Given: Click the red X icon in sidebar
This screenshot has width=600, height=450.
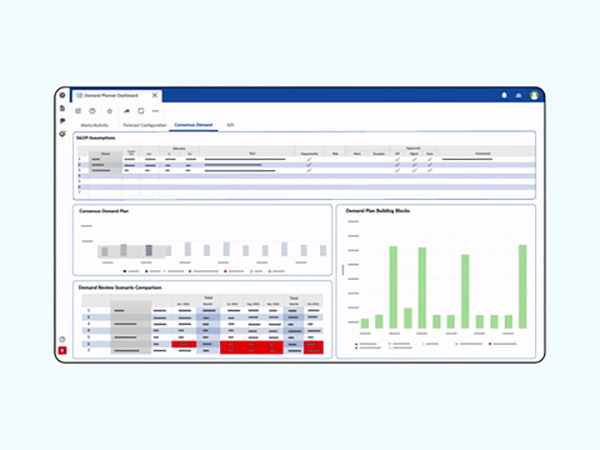Looking at the screenshot, I should pyautogui.click(x=62, y=350).
